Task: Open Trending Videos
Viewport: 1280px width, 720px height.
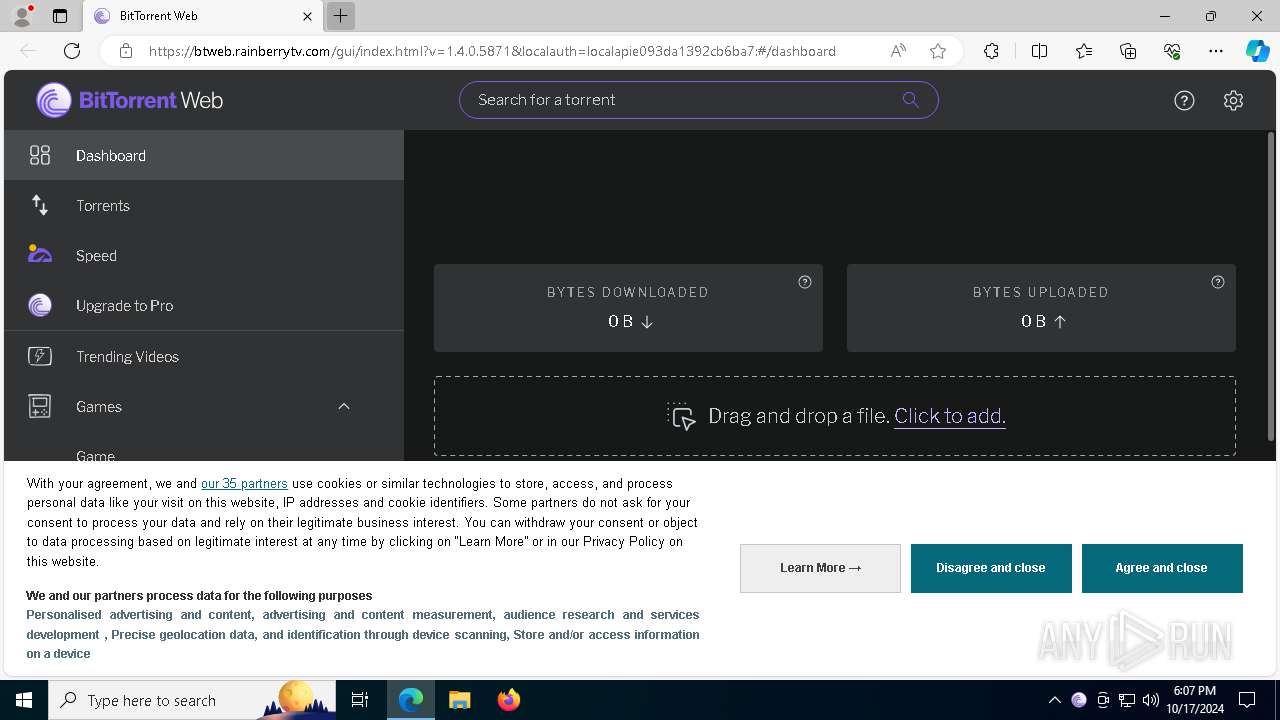Action: coord(204,356)
